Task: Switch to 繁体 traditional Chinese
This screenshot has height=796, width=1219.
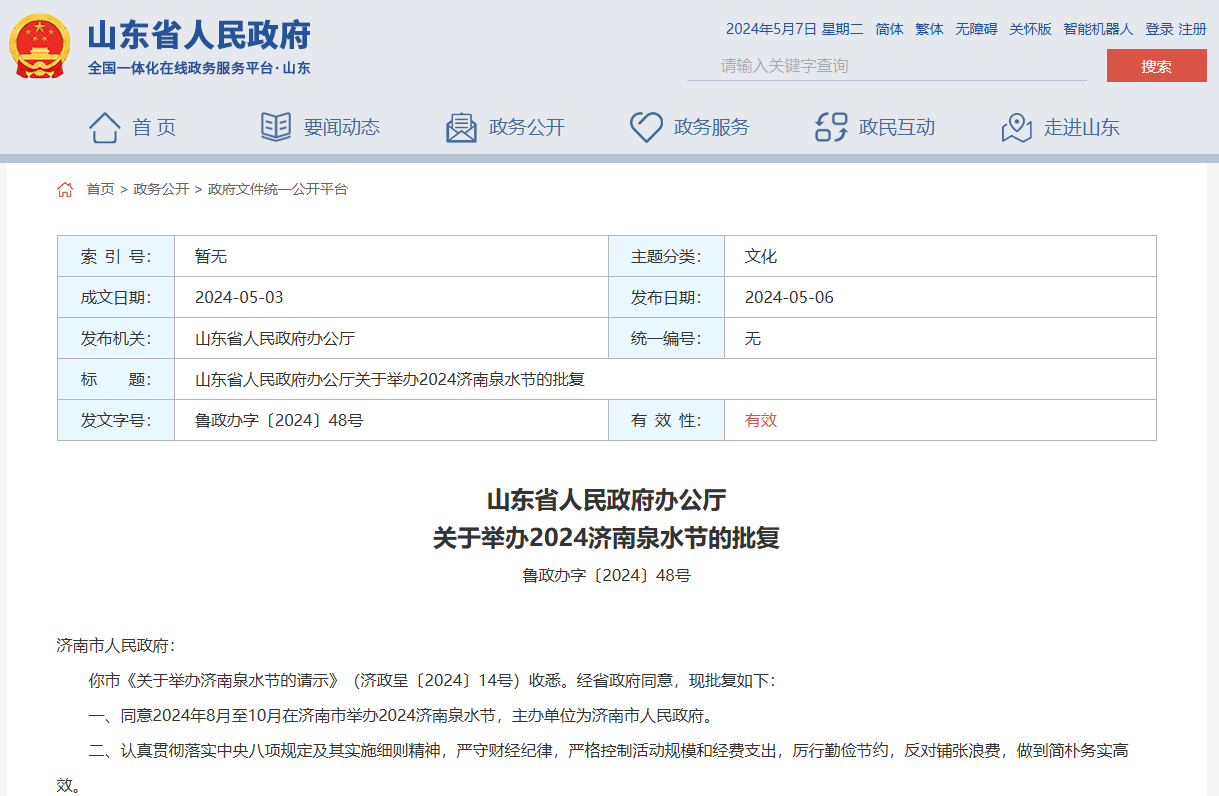Action: (929, 29)
